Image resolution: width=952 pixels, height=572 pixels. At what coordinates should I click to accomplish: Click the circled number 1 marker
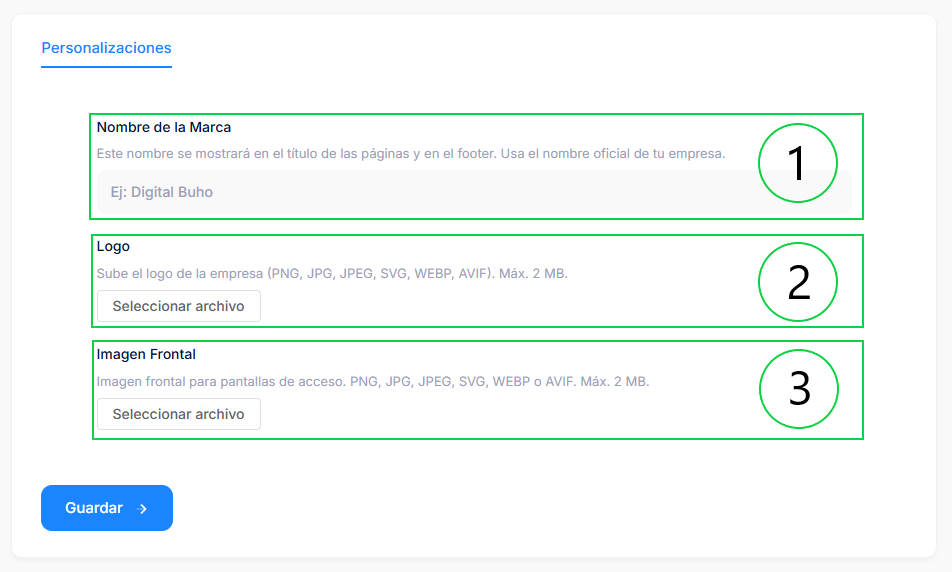[797, 163]
